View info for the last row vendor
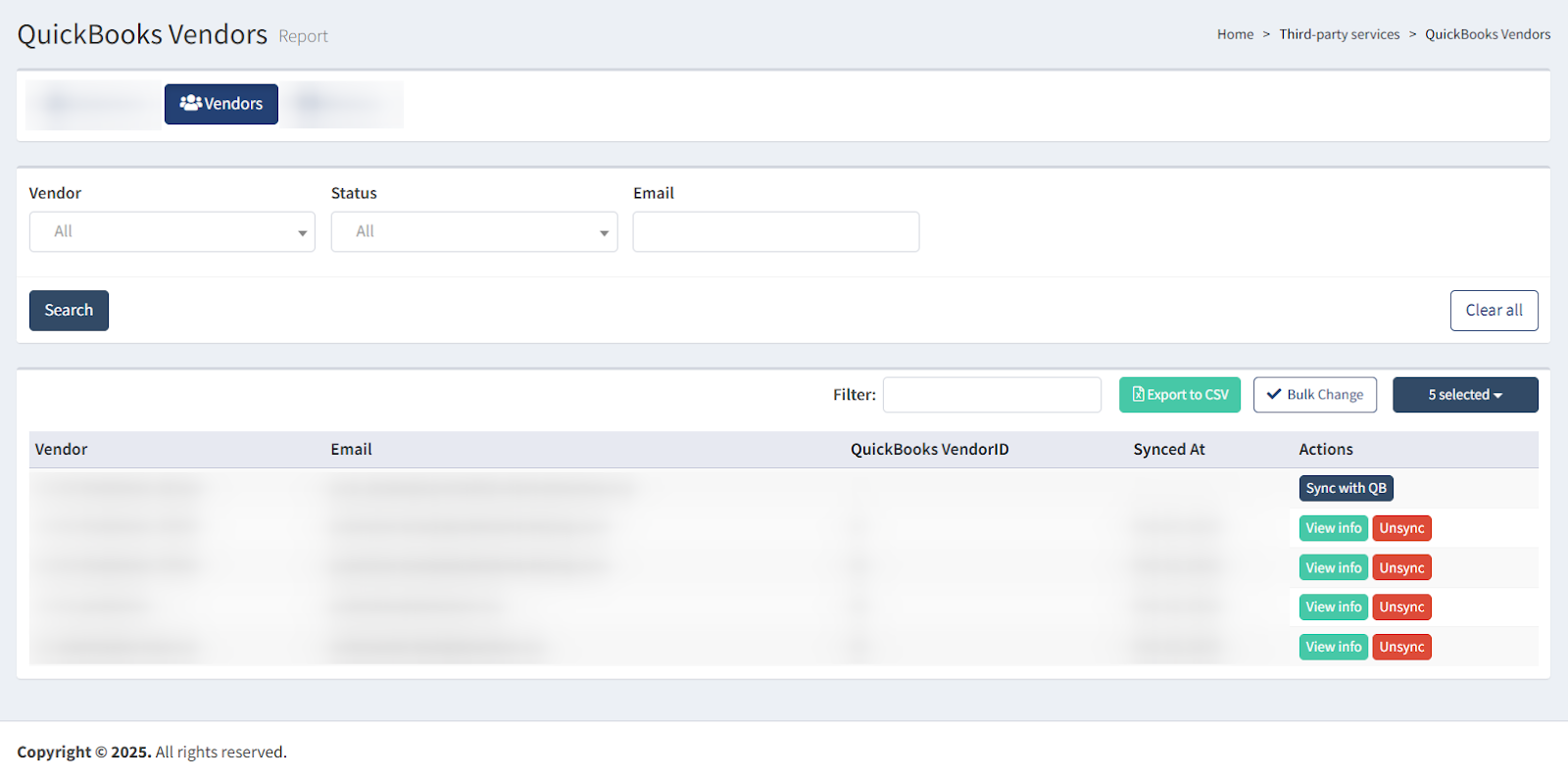This screenshot has height=778, width=1568. pyautogui.click(x=1333, y=647)
